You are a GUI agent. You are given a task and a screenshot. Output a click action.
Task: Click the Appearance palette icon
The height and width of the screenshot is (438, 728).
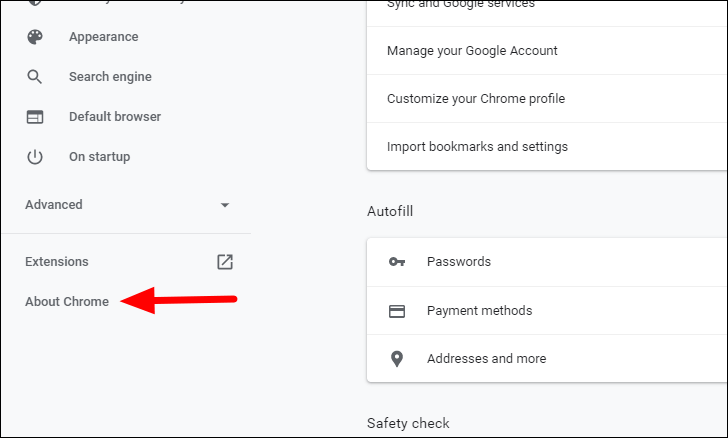coord(35,37)
